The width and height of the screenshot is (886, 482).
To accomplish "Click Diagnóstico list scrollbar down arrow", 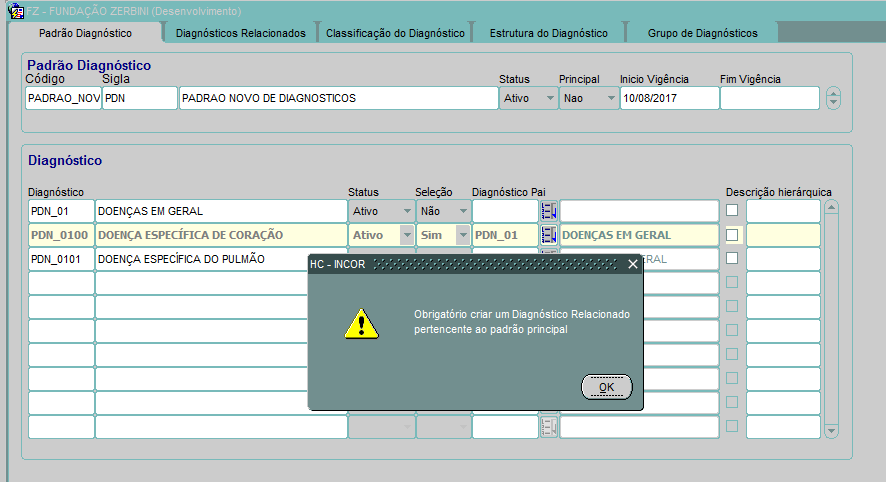I will (831, 431).
